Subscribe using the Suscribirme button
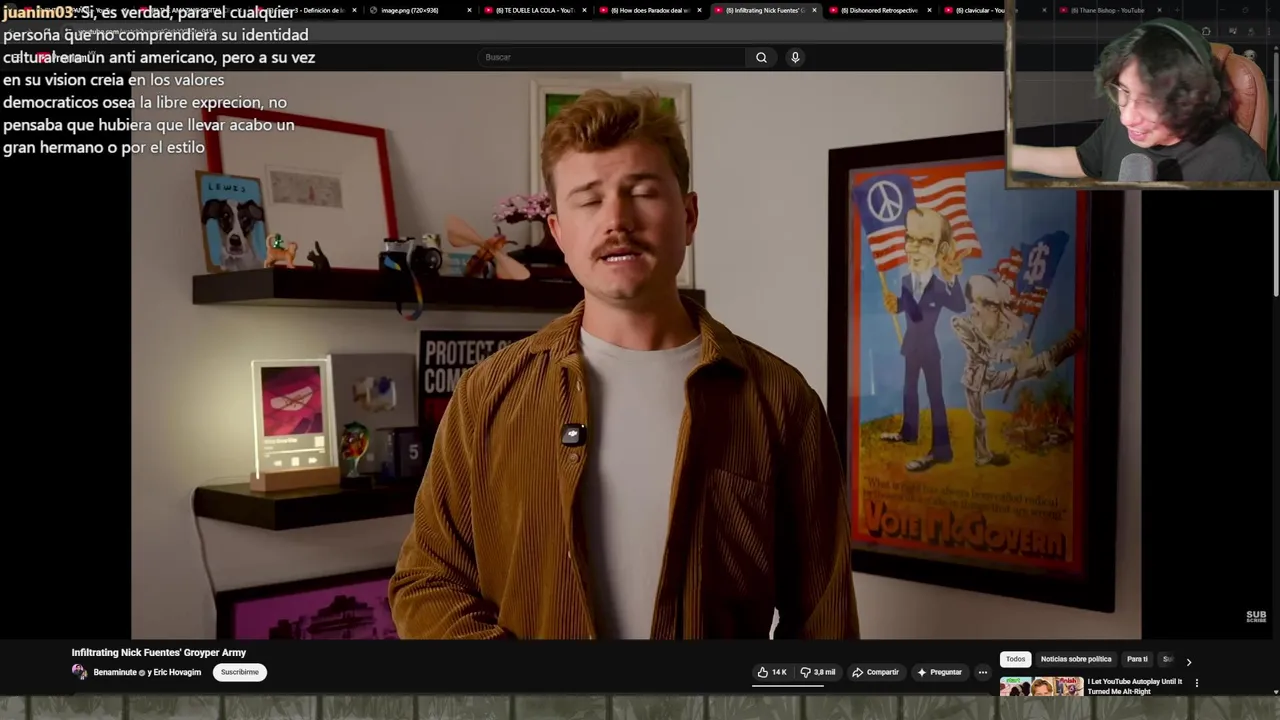 [x=240, y=672]
